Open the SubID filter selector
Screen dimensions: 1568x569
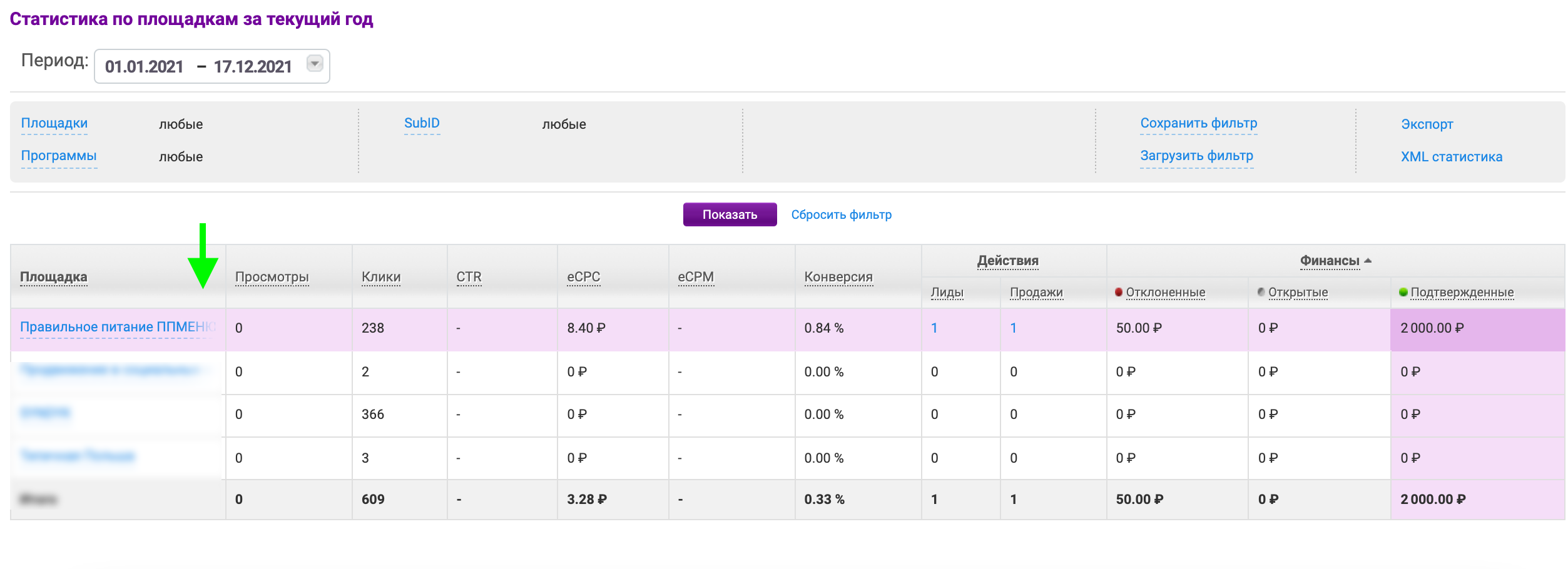tap(422, 123)
